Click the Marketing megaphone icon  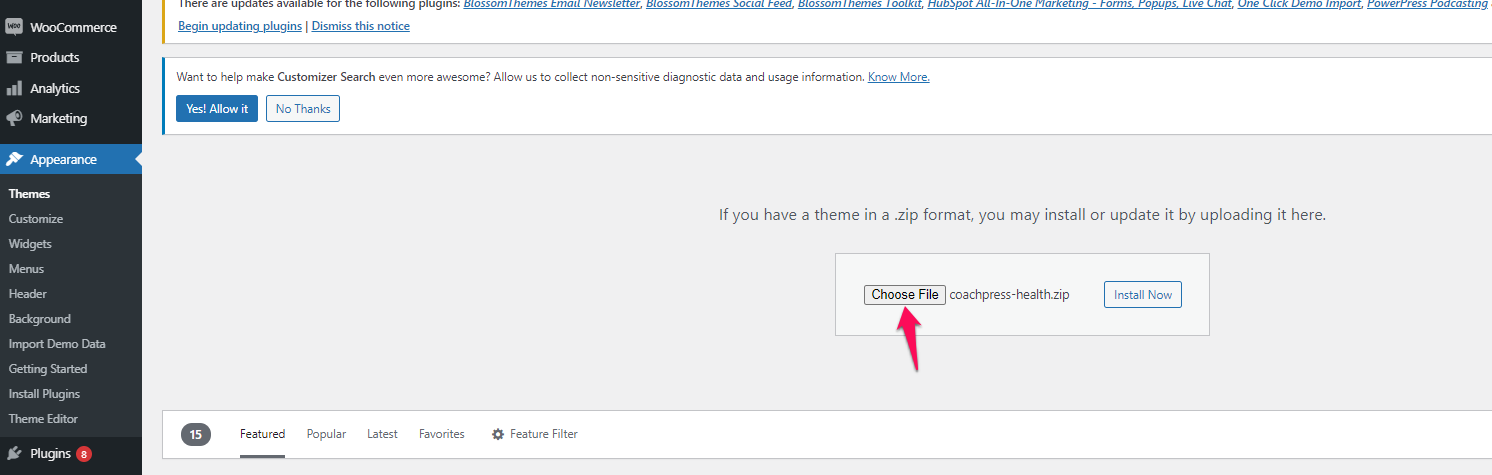coord(14,118)
